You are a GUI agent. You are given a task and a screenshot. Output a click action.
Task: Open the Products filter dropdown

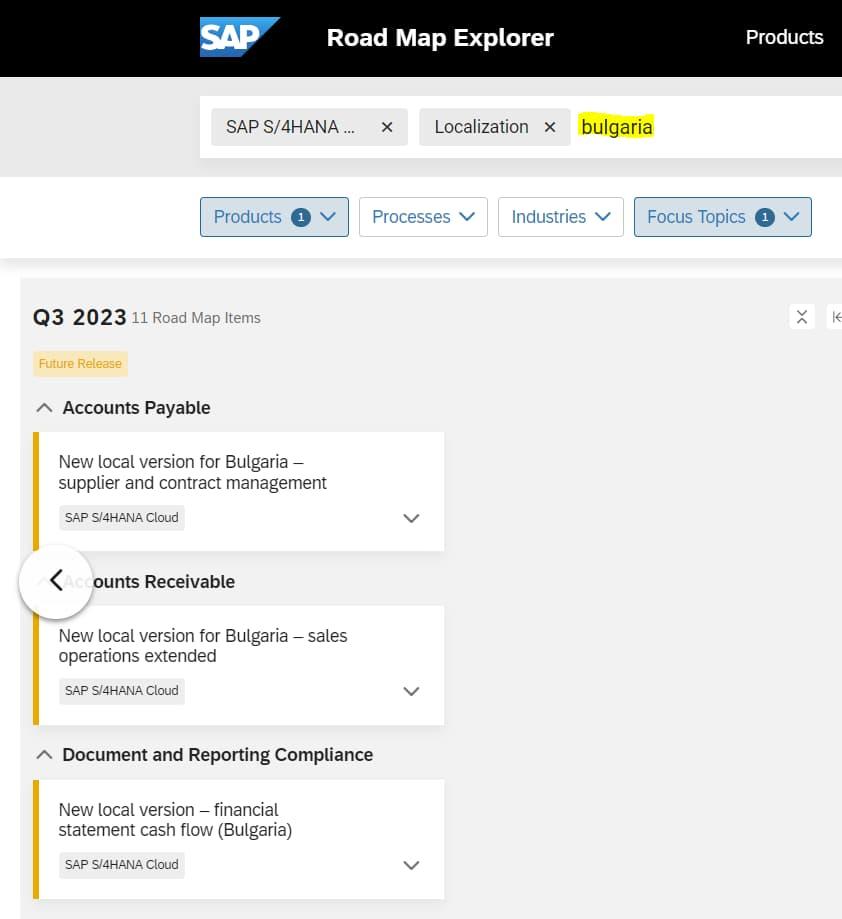pos(274,217)
